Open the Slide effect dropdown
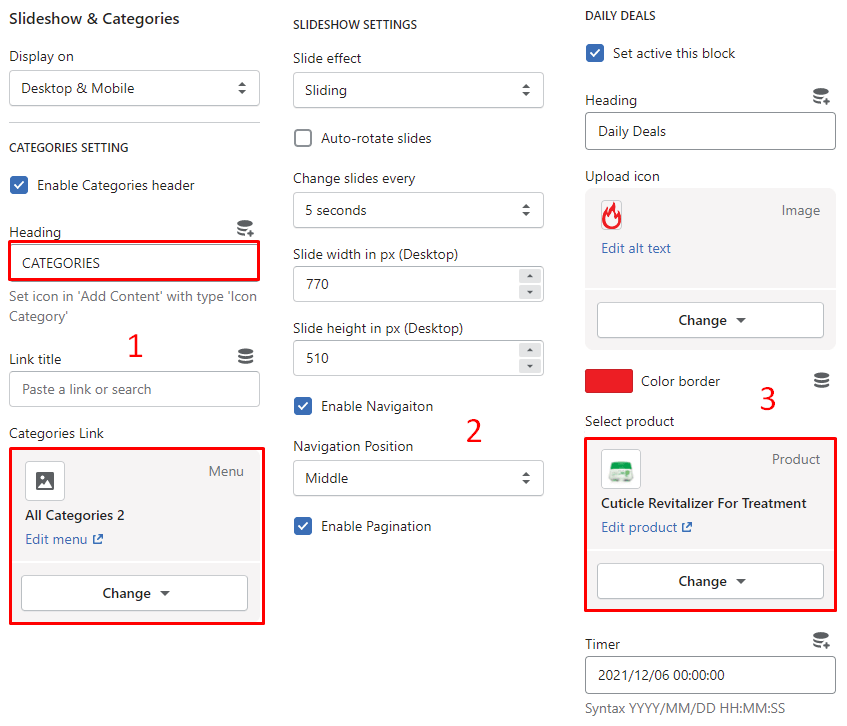Image resolution: width=847 pixels, height=726 pixels. (x=418, y=90)
